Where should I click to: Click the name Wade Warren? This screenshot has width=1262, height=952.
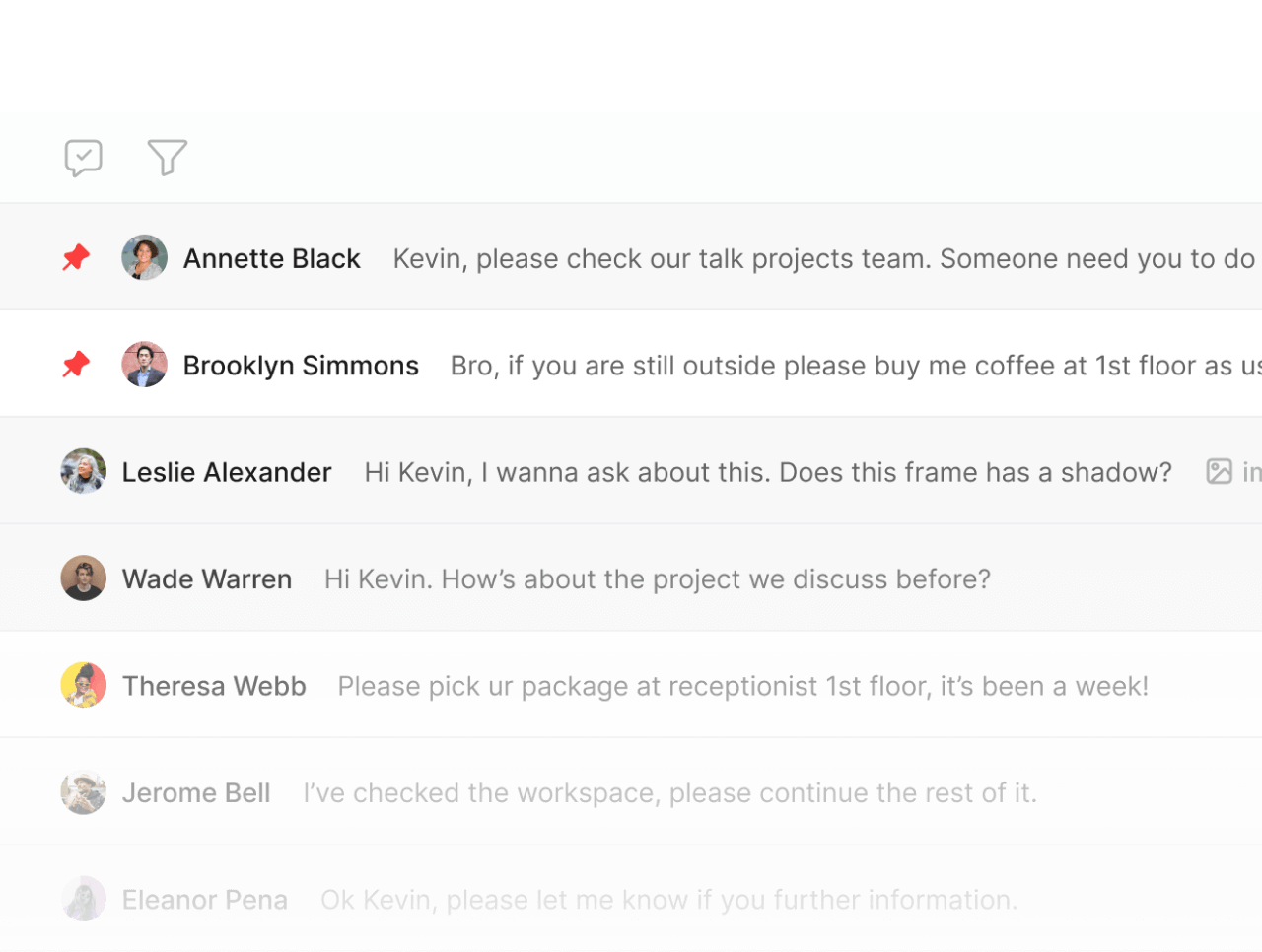pyautogui.click(x=207, y=578)
